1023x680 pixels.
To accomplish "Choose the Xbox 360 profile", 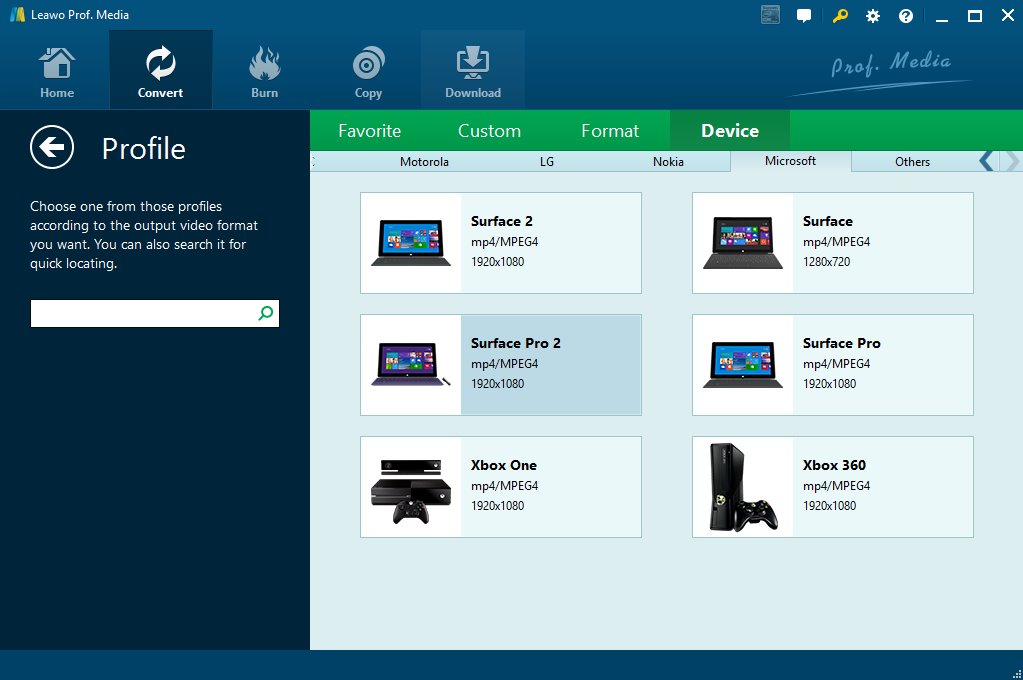I will [x=832, y=487].
